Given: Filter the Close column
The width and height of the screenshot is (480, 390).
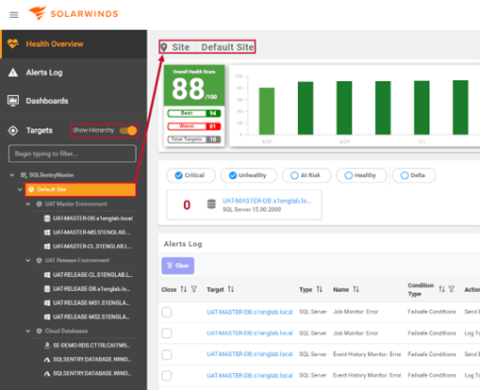Looking at the screenshot, I should [x=194, y=289].
